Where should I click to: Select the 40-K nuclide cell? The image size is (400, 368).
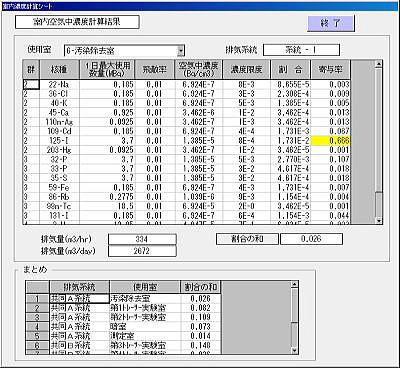point(59,103)
